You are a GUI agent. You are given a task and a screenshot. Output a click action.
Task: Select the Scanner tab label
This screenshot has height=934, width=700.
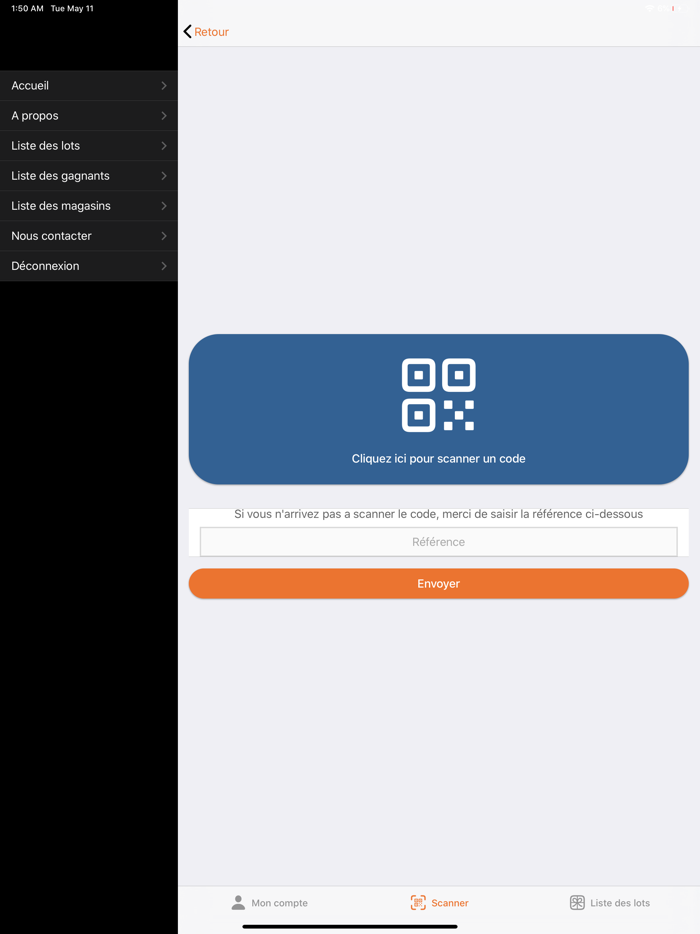pyautogui.click(x=450, y=903)
